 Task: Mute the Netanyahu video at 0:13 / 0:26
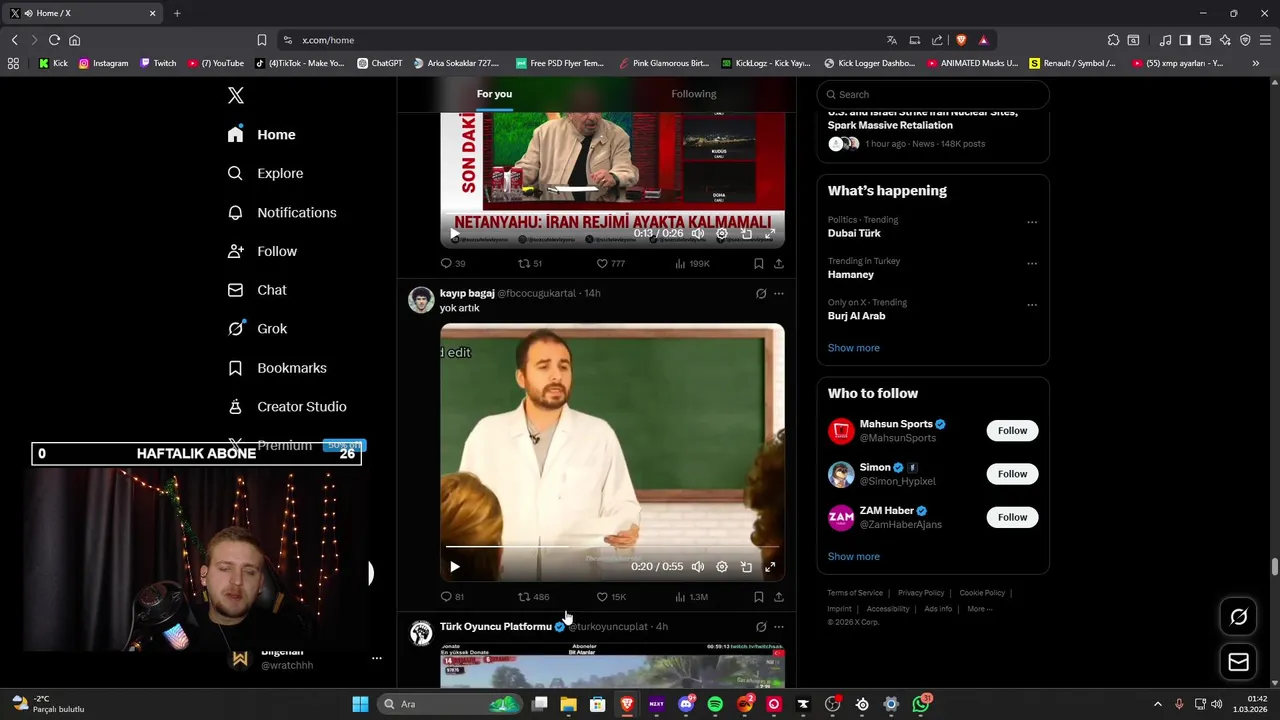click(x=698, y=234)
